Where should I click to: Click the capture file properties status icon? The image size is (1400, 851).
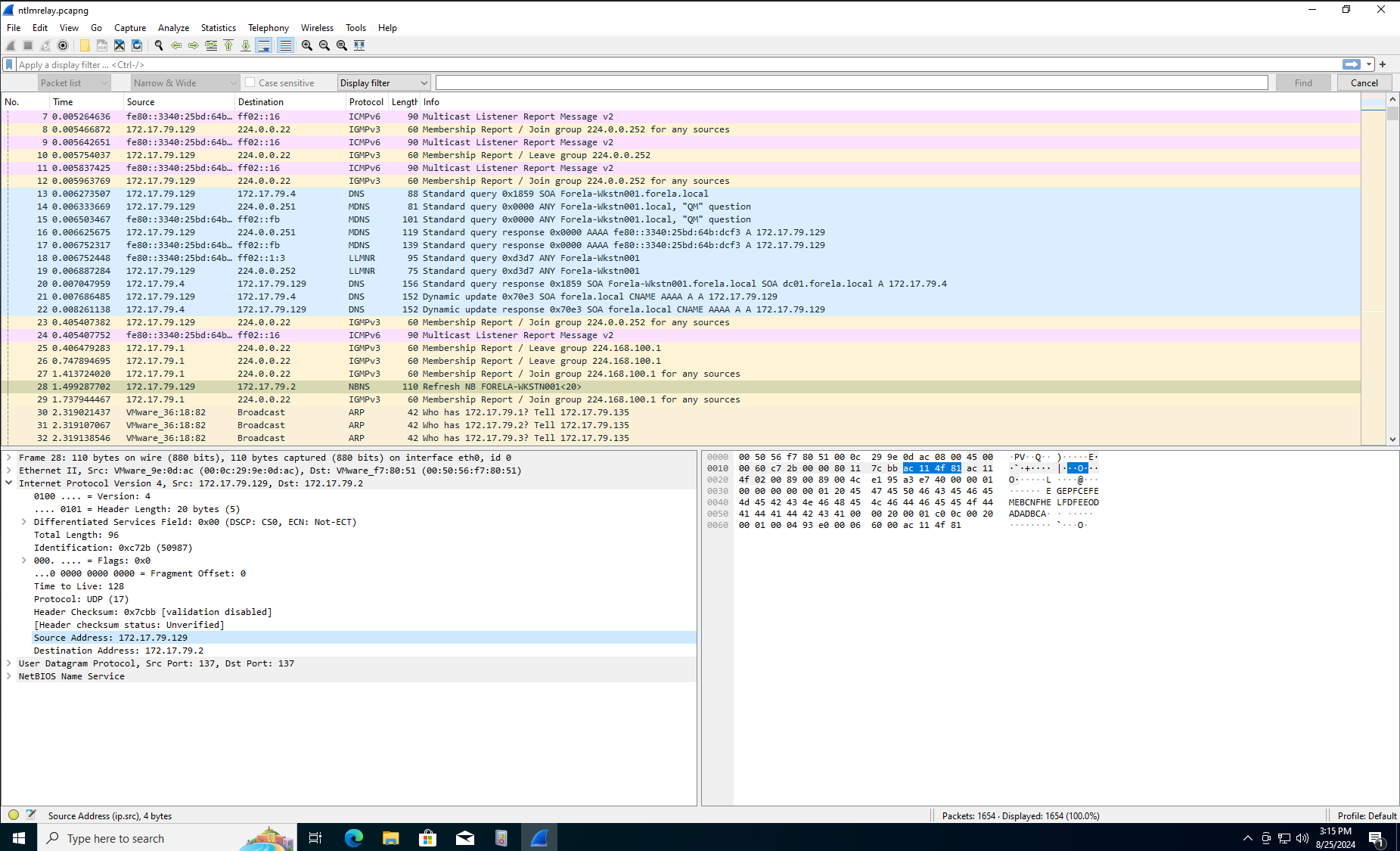pyautogui.click(x=31, y=815)
